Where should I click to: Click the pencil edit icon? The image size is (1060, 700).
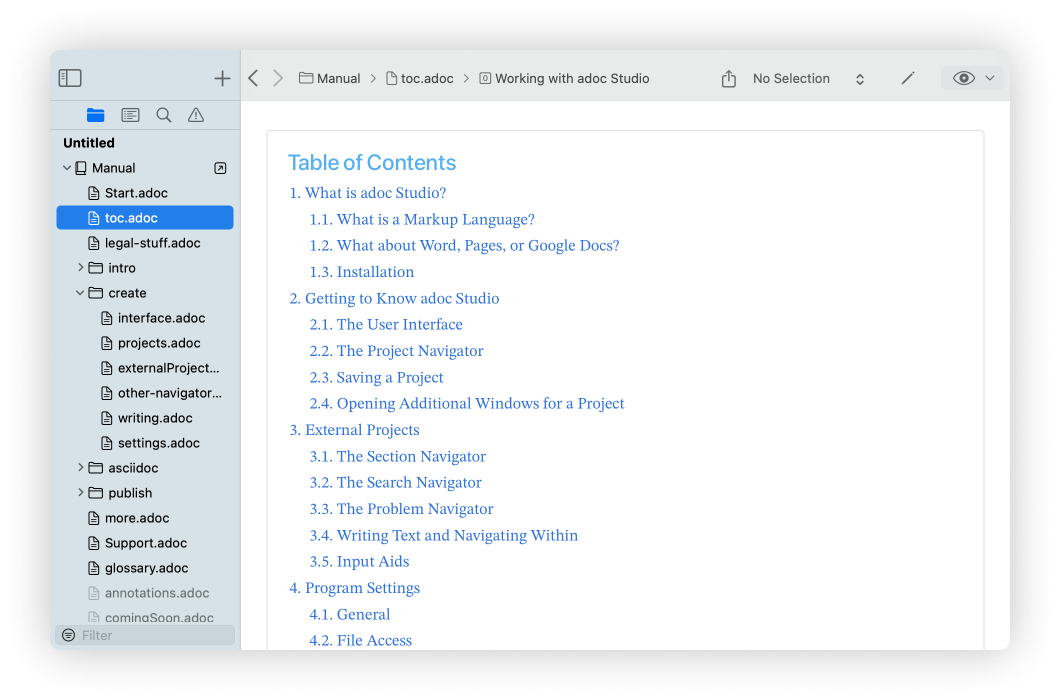coord(908,78)
